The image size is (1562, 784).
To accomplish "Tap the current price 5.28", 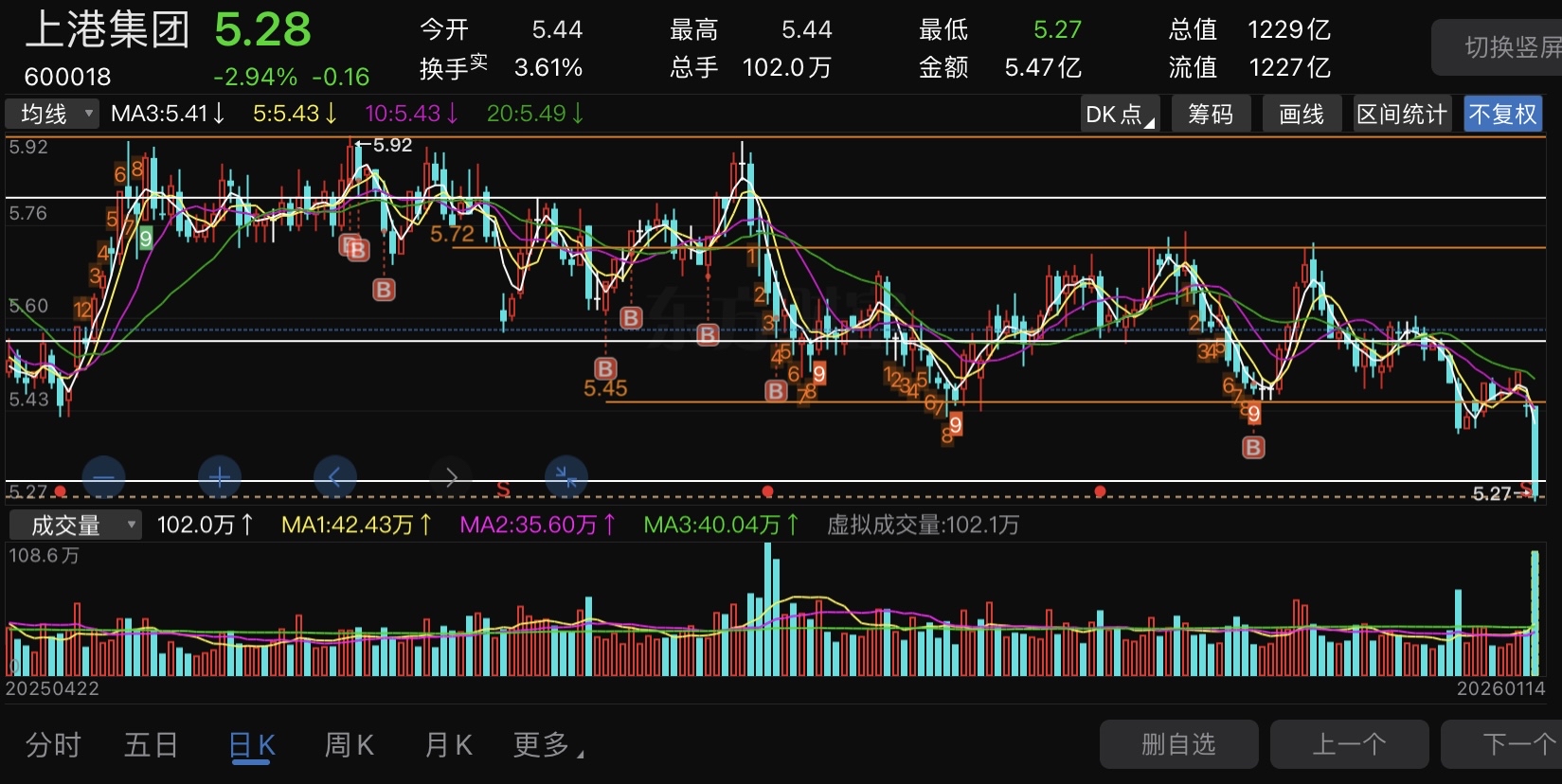I will (x=262, y=30).
